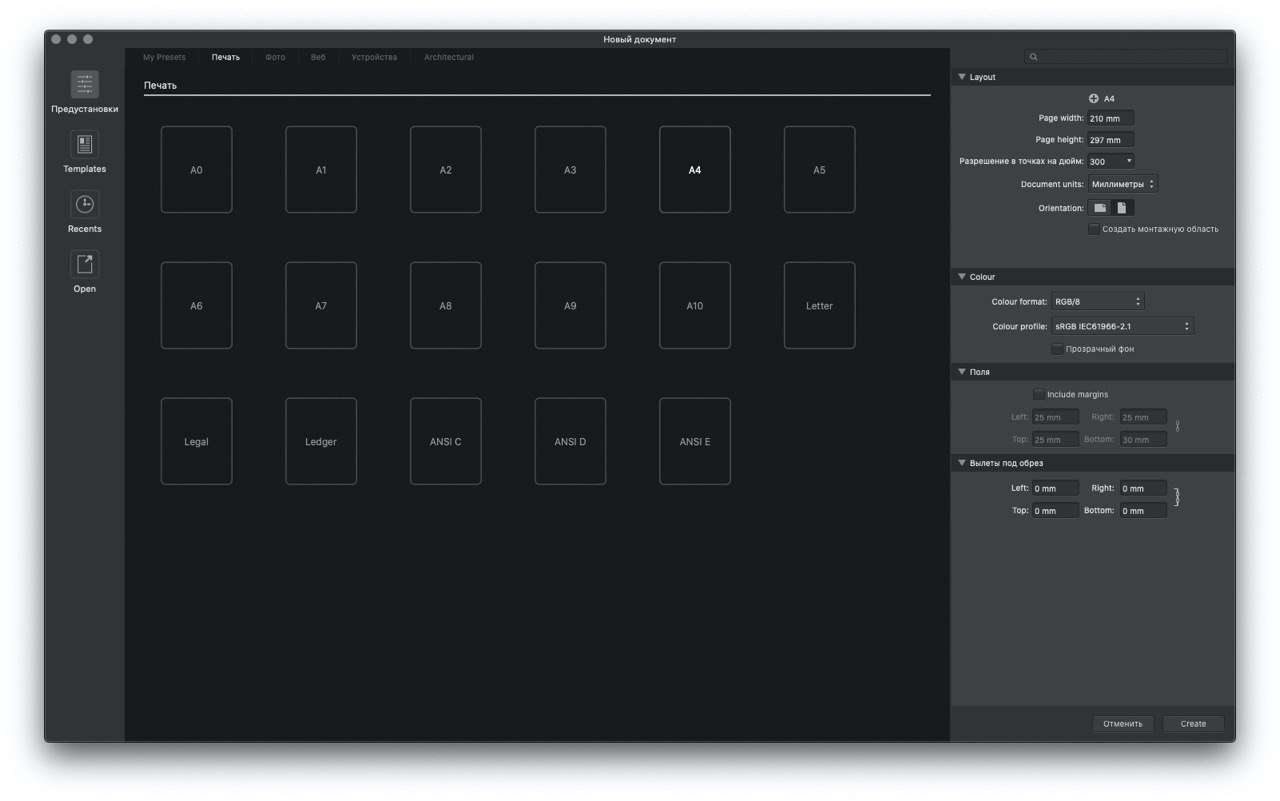Switch to the Фото tab
This screenshot has height=801, width=1280.
(x=275, y=57)
